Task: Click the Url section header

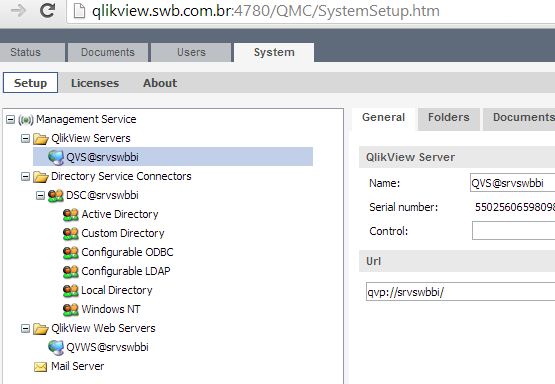Action: [457, 261]
